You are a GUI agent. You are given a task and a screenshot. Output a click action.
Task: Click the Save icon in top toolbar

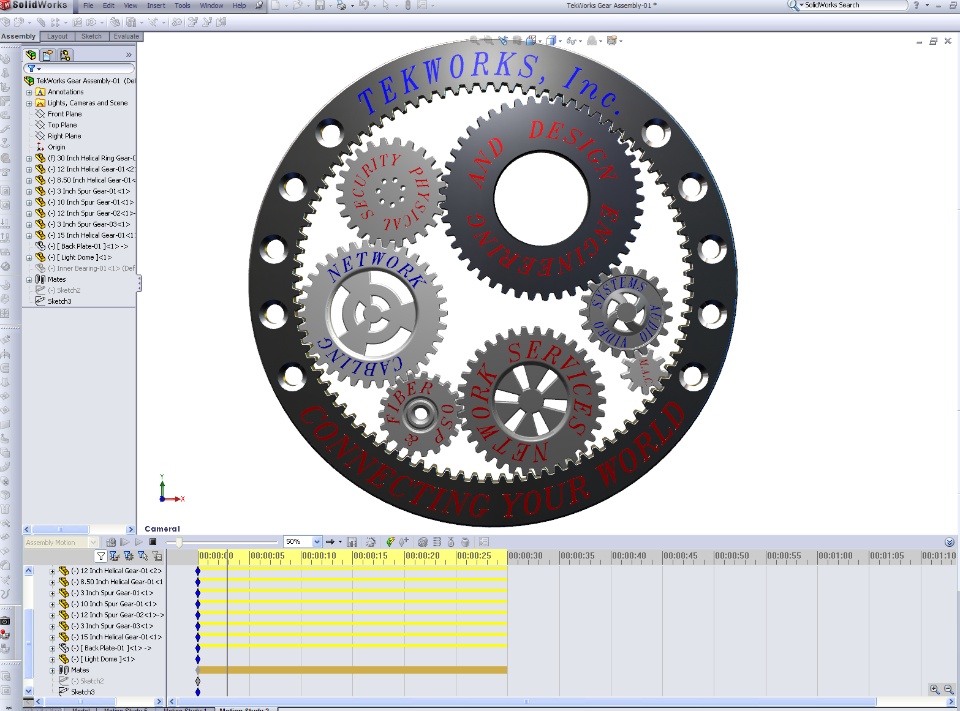(320, 6)
